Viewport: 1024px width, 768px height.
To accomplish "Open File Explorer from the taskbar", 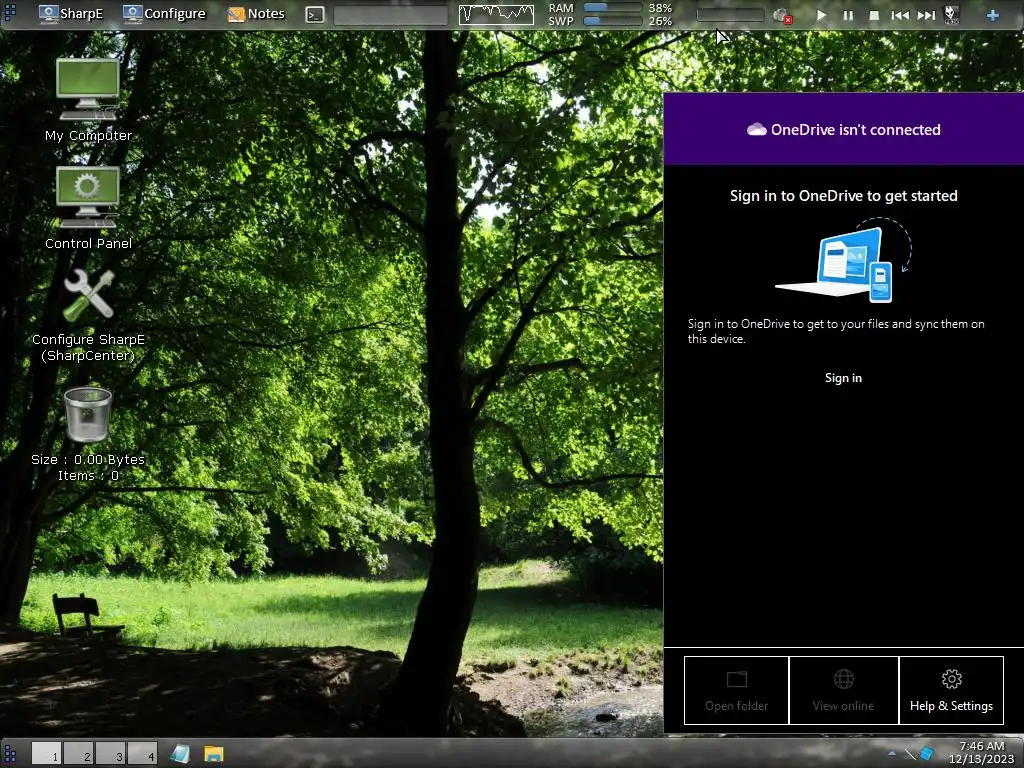I will [x=214, y=754].
